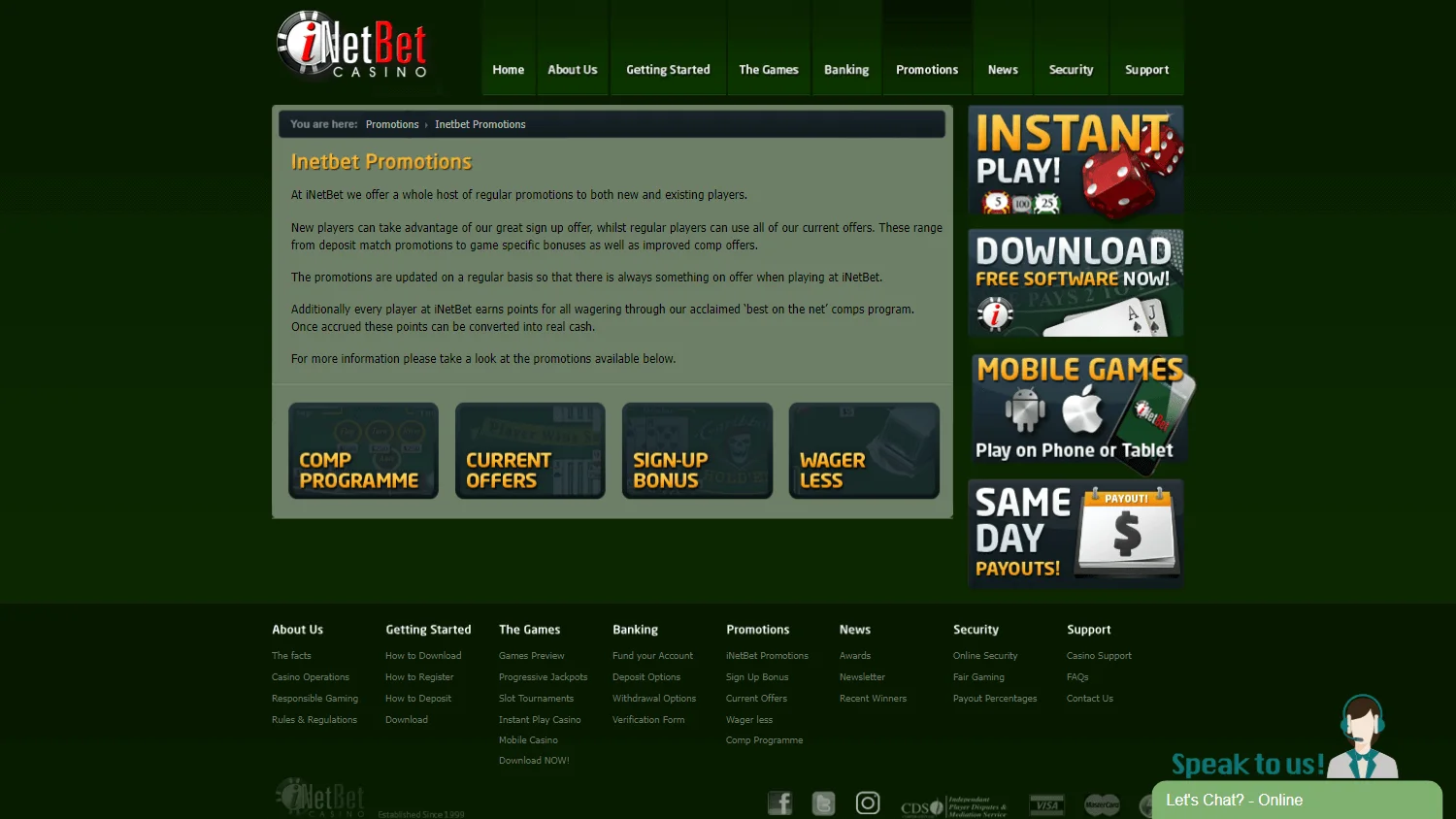Click Withdrawal Options footer link
The width and height of the screenshot is (1456, 819).
point(654,699)
